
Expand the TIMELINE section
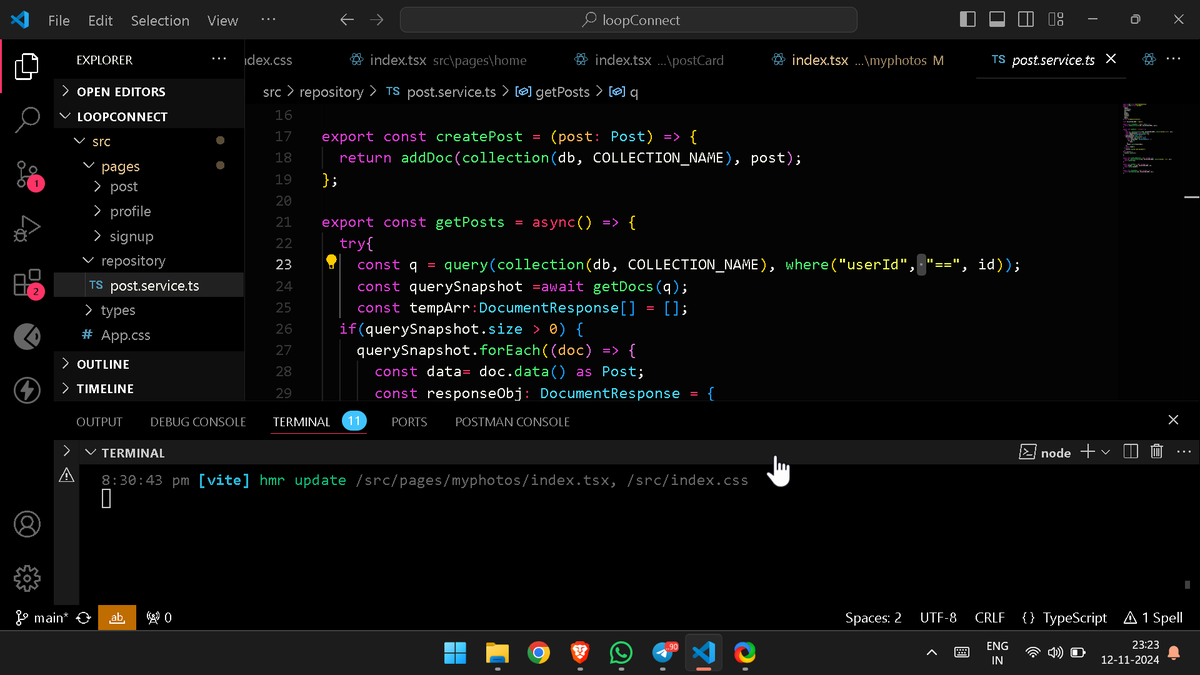(x=149, y=388)
